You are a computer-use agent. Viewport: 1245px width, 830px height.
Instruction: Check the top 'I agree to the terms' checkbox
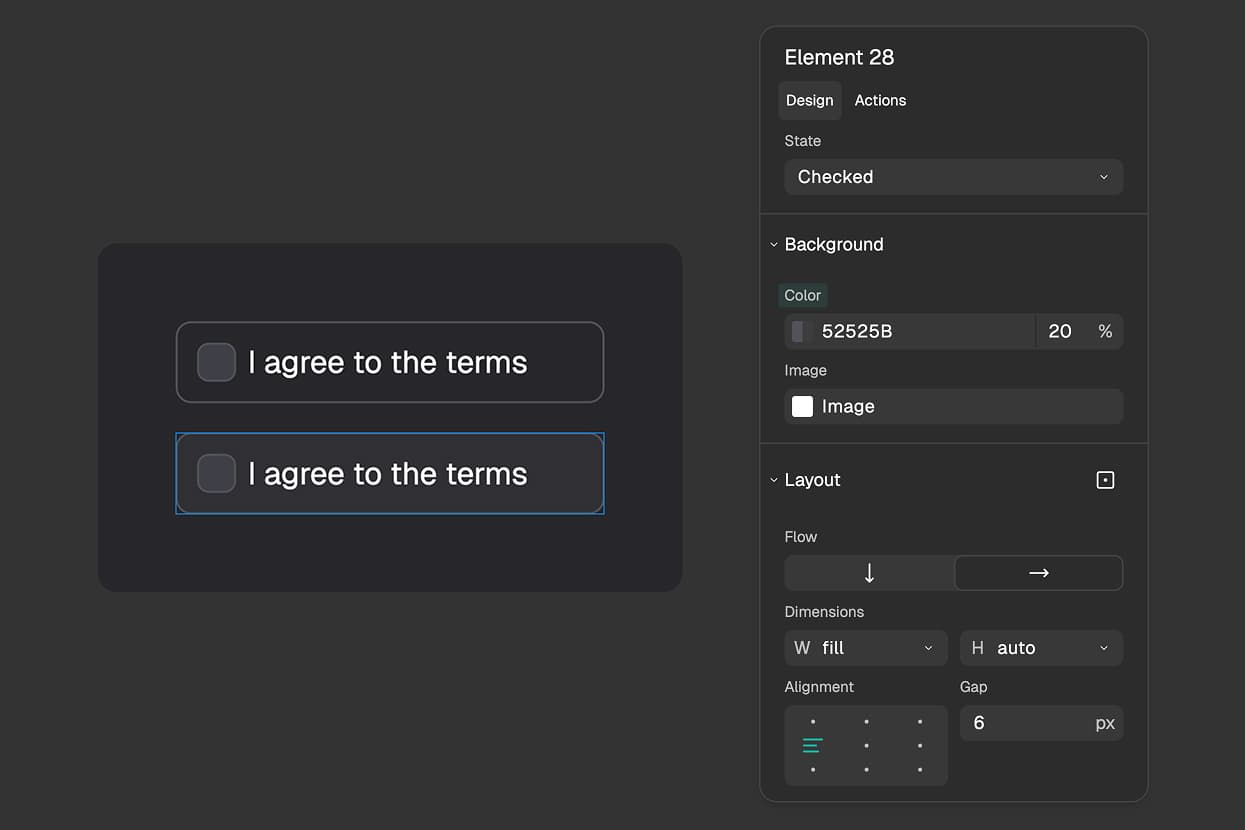216,362
